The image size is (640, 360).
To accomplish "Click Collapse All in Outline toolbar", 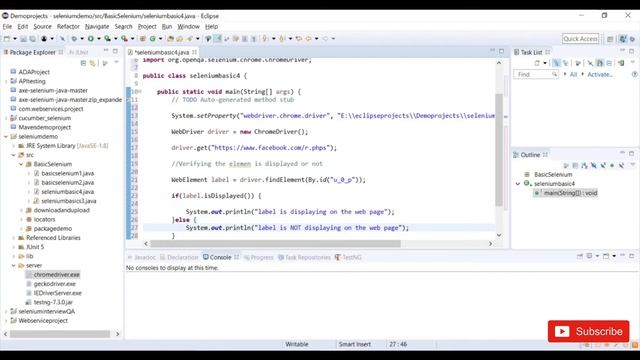I will 575,165.
